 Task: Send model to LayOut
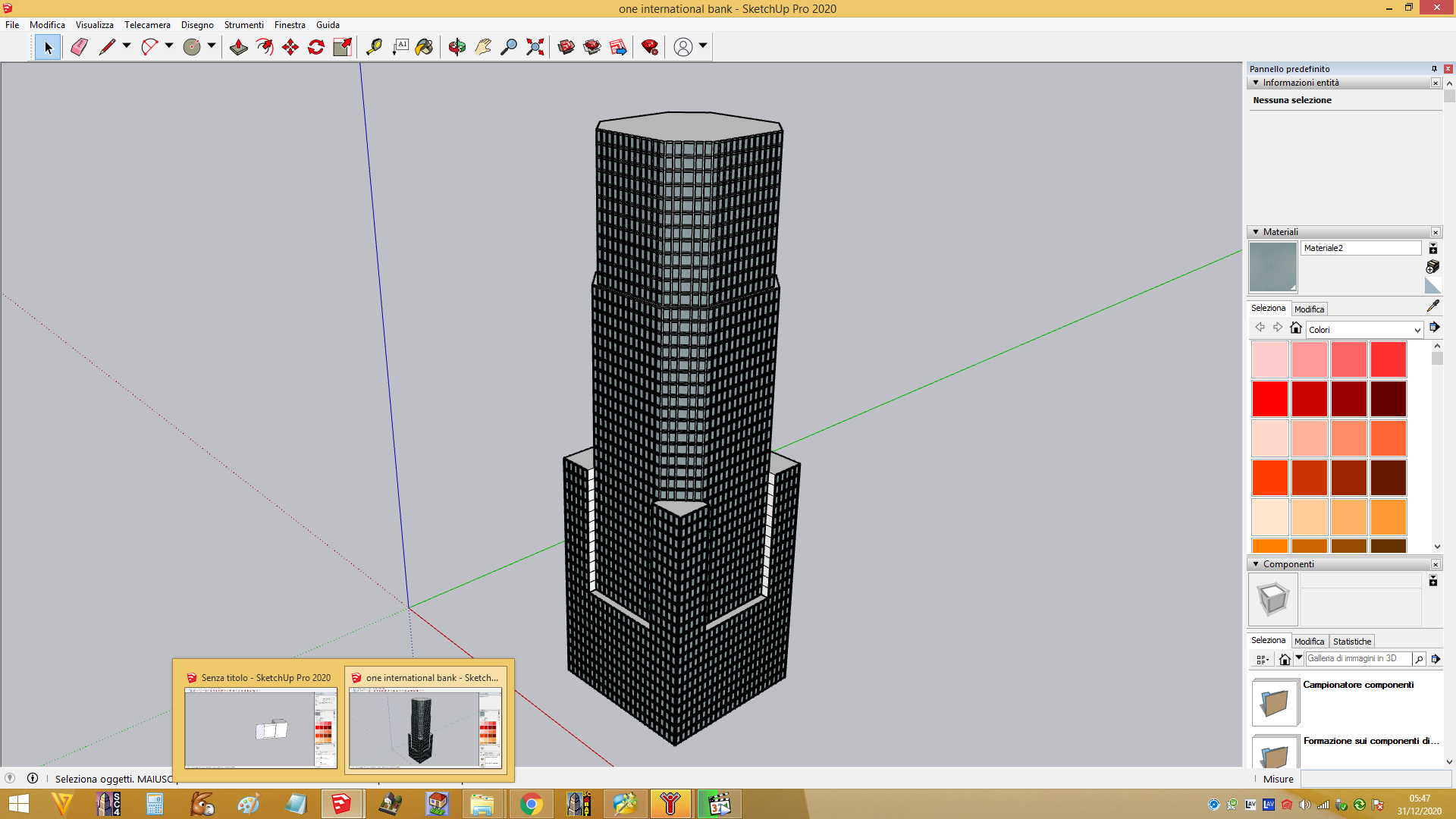pos(618,47)
